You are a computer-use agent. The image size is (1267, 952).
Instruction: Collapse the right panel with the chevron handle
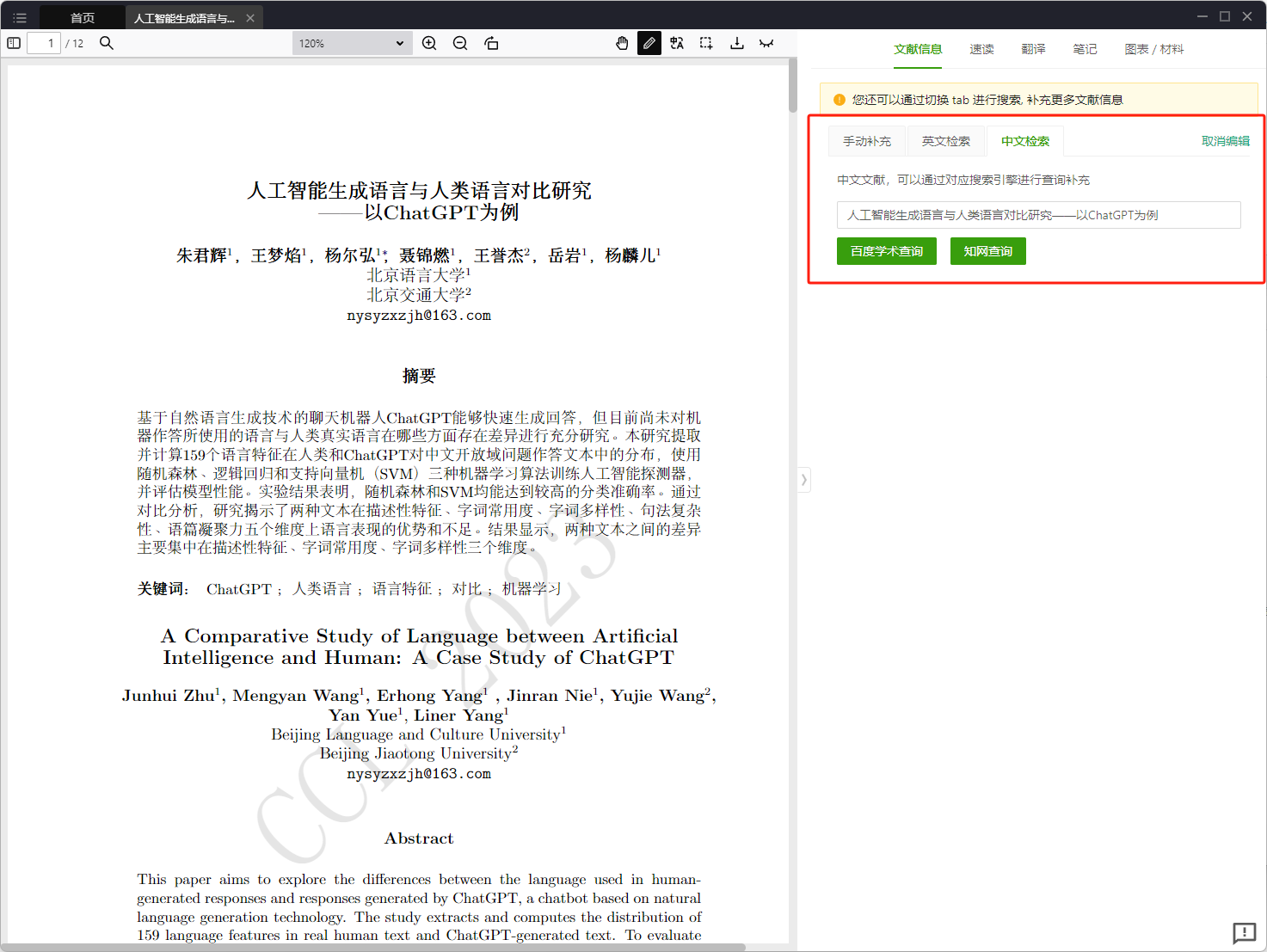(803, 479)
